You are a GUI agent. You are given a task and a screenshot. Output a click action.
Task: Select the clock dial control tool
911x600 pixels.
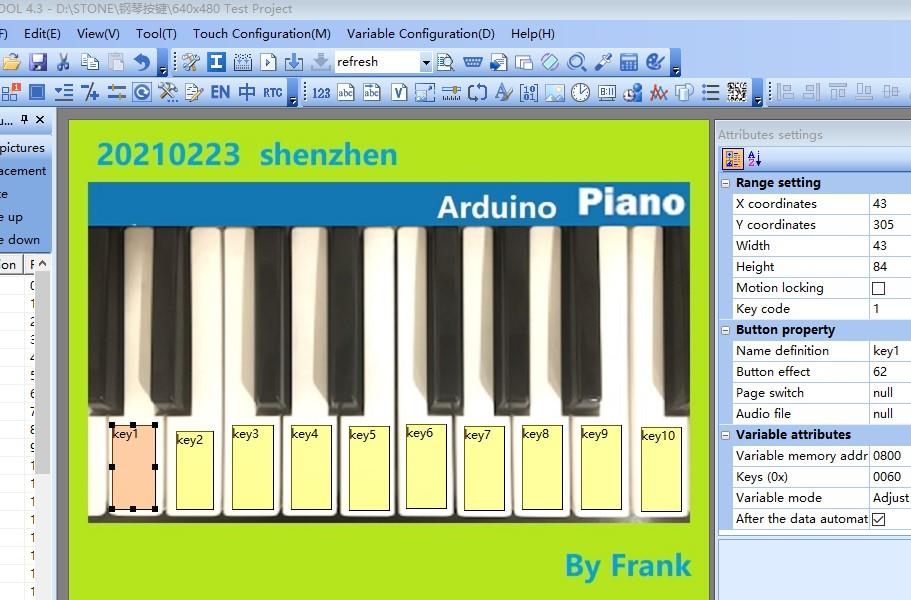point(582,92)
